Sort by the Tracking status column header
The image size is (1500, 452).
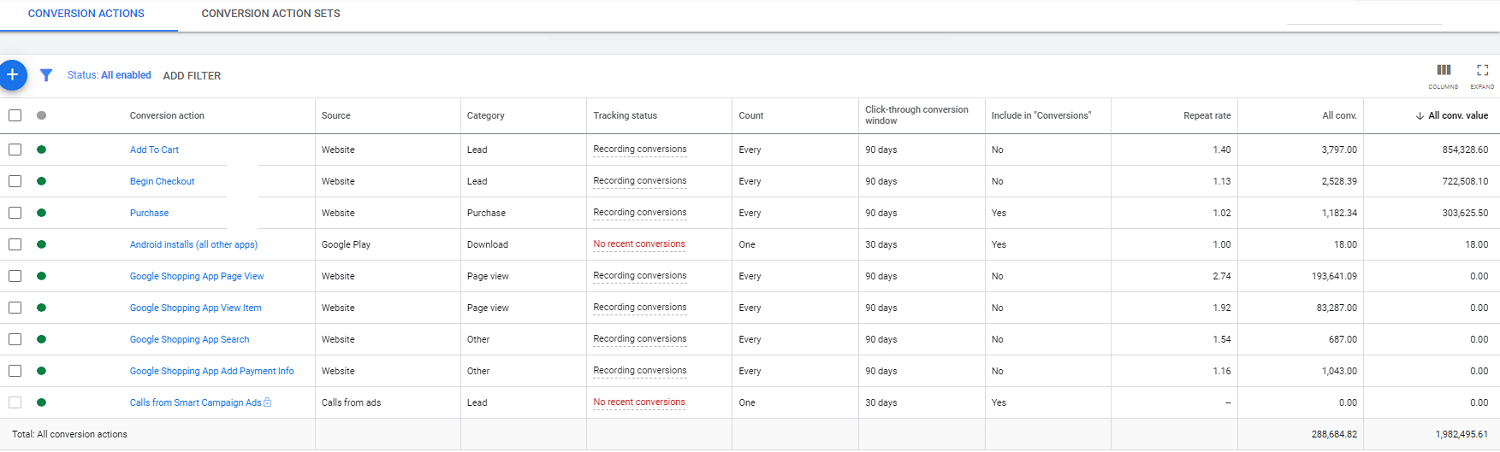[625, 116]
